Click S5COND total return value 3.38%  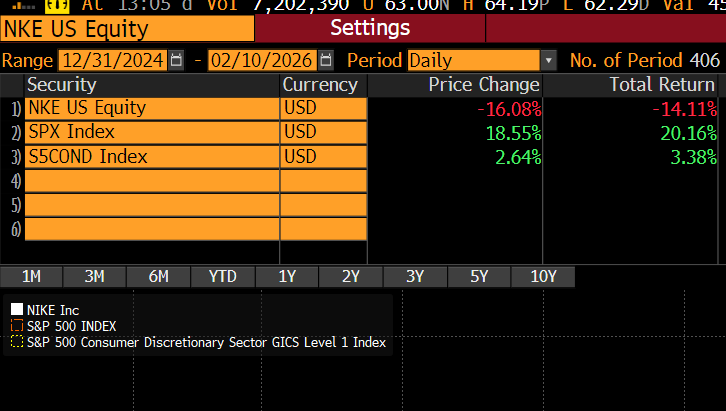tap(694, 158)
